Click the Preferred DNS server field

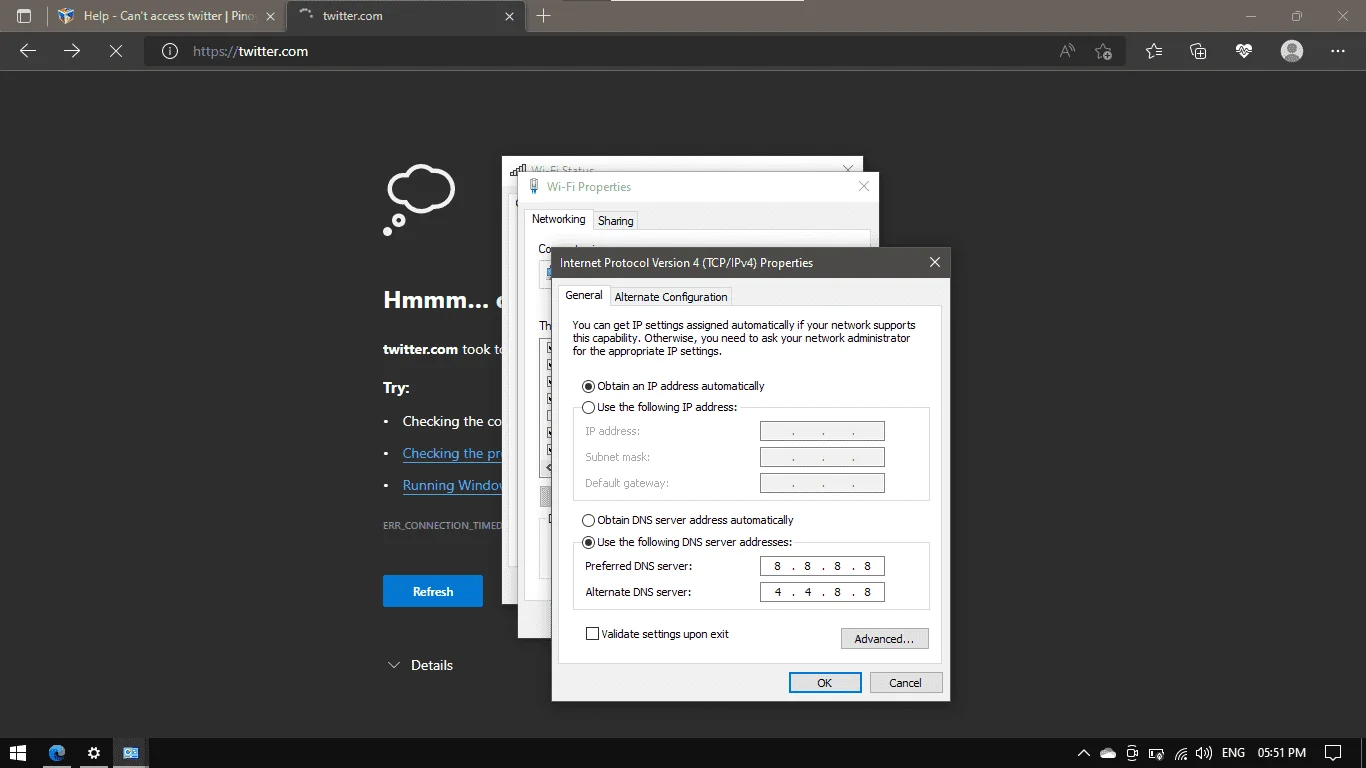822,566
